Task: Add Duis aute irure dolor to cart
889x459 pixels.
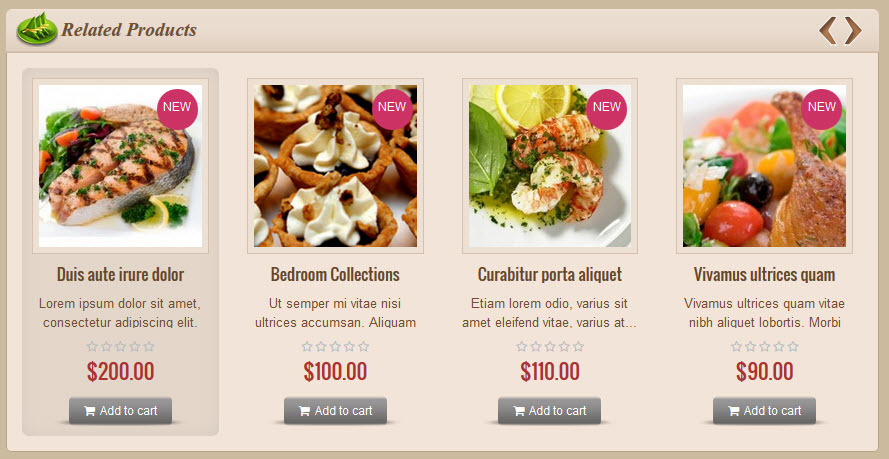Action: click(120, 411)
